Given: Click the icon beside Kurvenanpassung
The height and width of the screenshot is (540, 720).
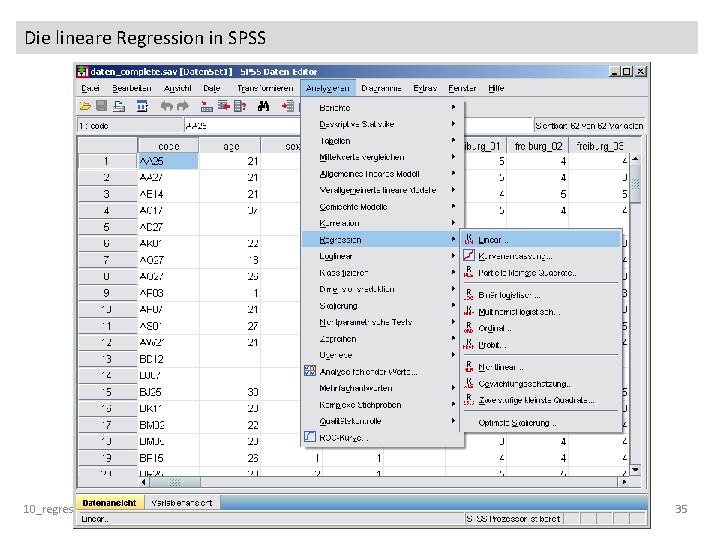Looking at the screenshot, I should point(468,255).
